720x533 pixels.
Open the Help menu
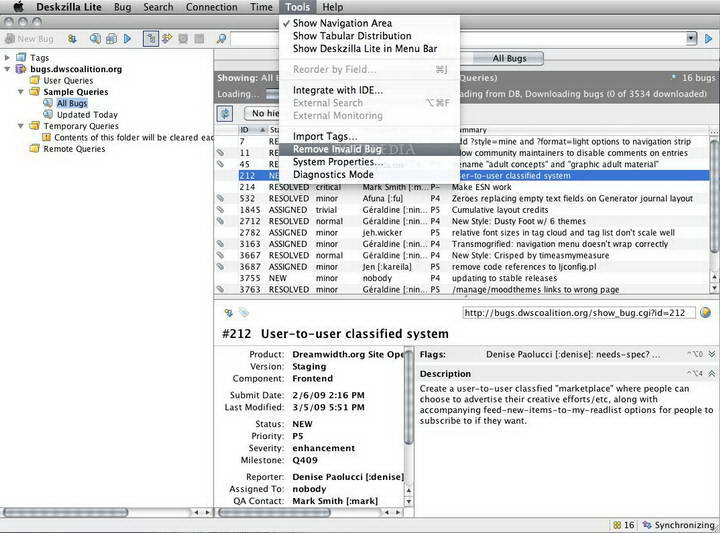(x=332, y=7)
